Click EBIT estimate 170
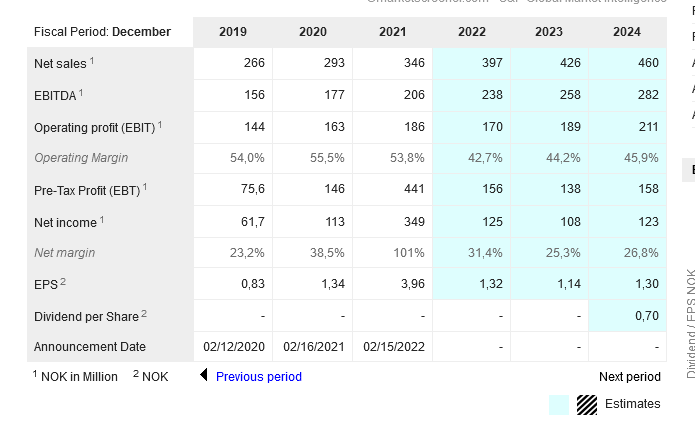 click(x=492, y=127)
